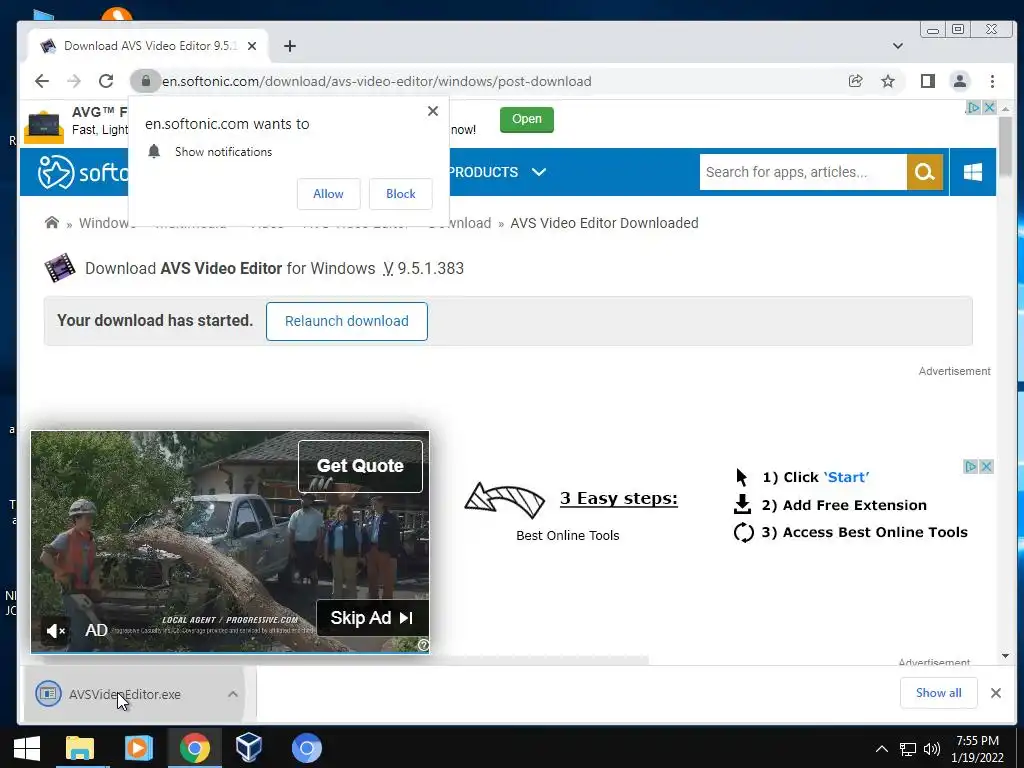The height and width of the screenshot is (768, 1024).
Task: Open the browser side panel icon
Action: coord(927,81)
